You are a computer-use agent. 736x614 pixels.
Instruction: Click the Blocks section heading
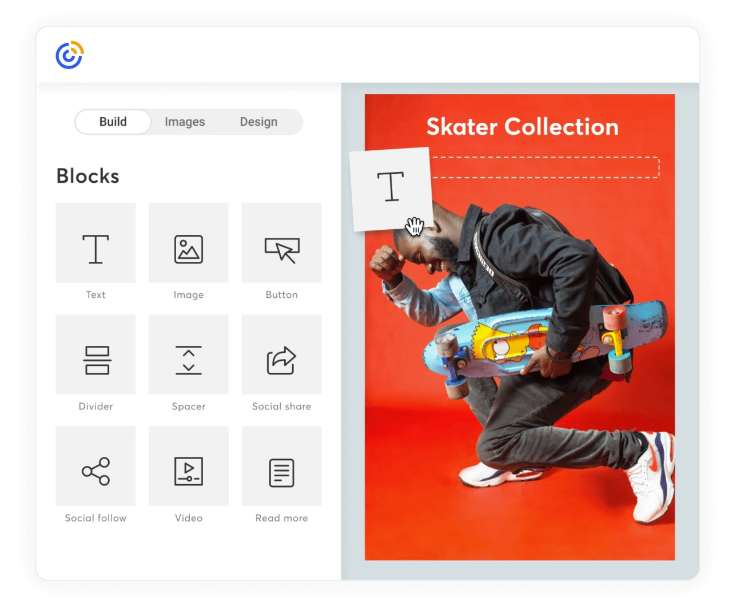88,176
